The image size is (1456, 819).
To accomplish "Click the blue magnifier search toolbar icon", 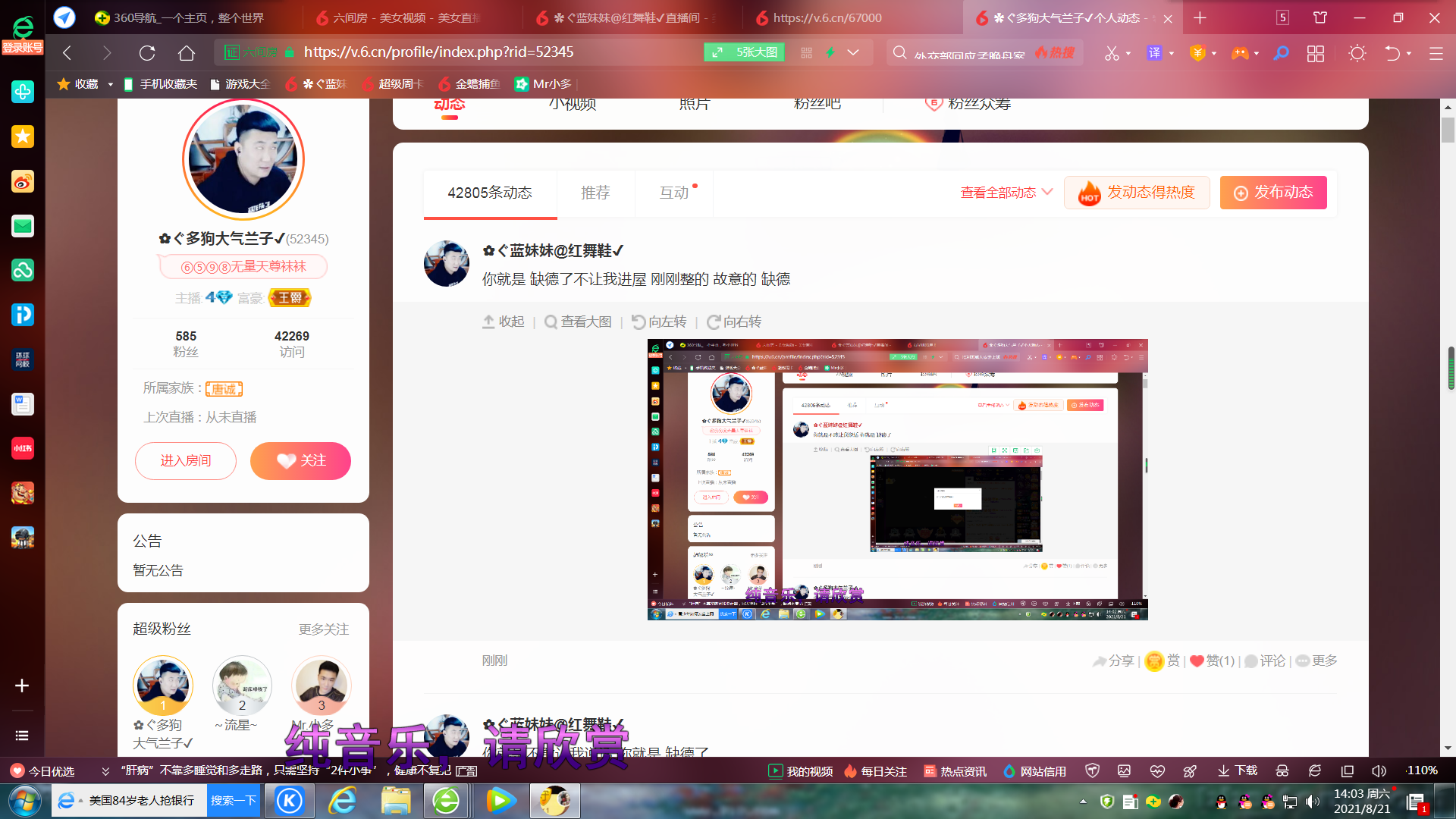I will tap(1281, 53).
